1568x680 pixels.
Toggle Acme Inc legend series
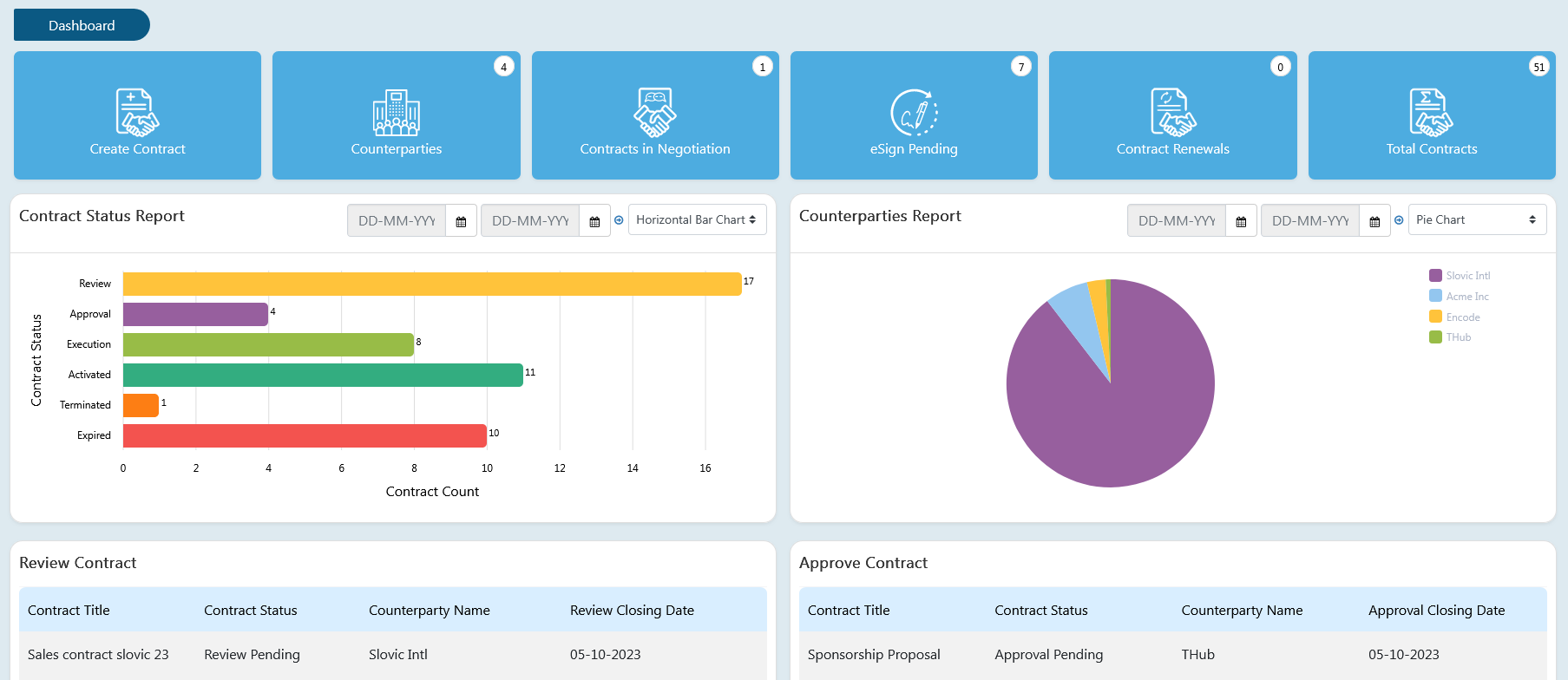(1466, 297)
